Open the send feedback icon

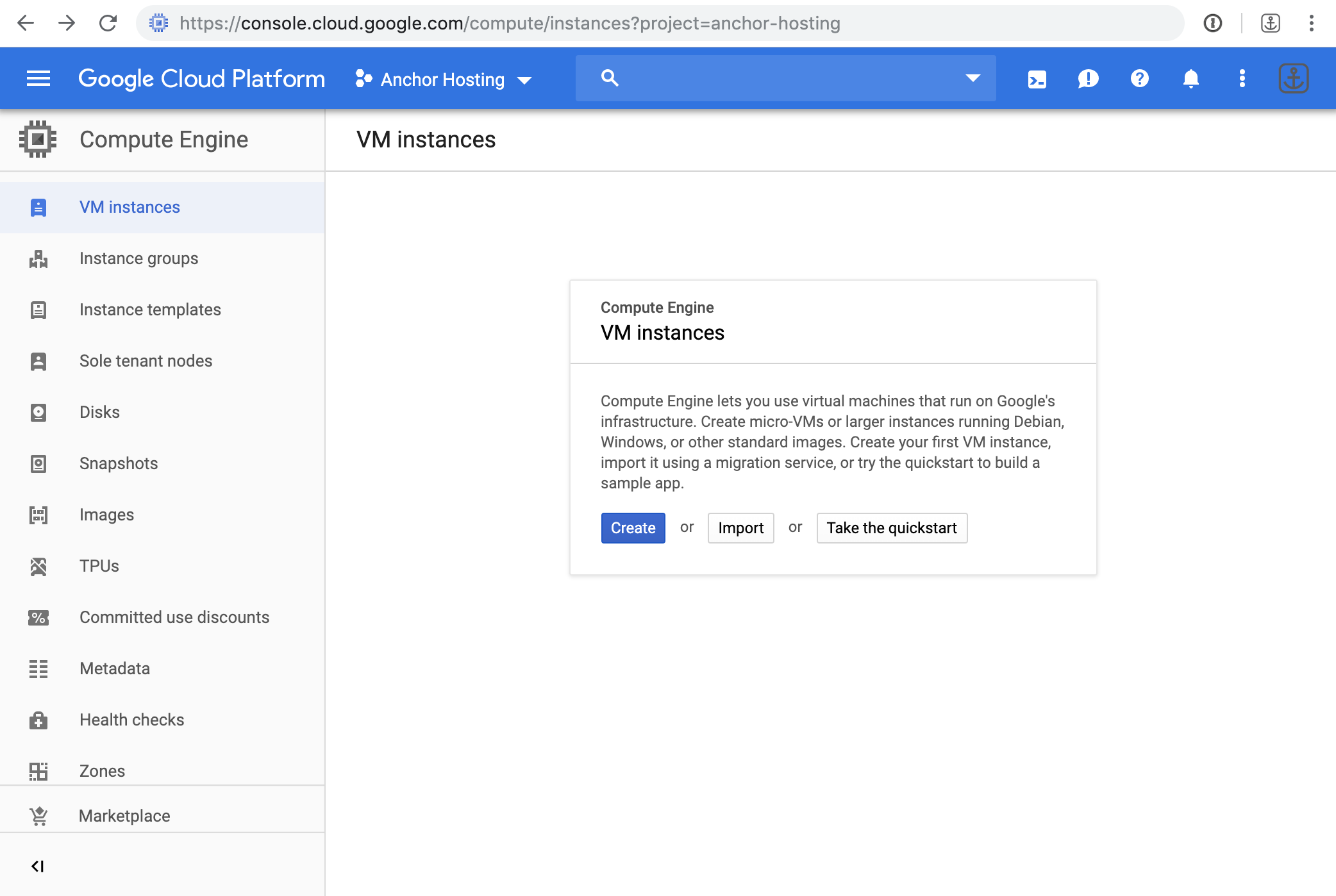point(1089,79)
